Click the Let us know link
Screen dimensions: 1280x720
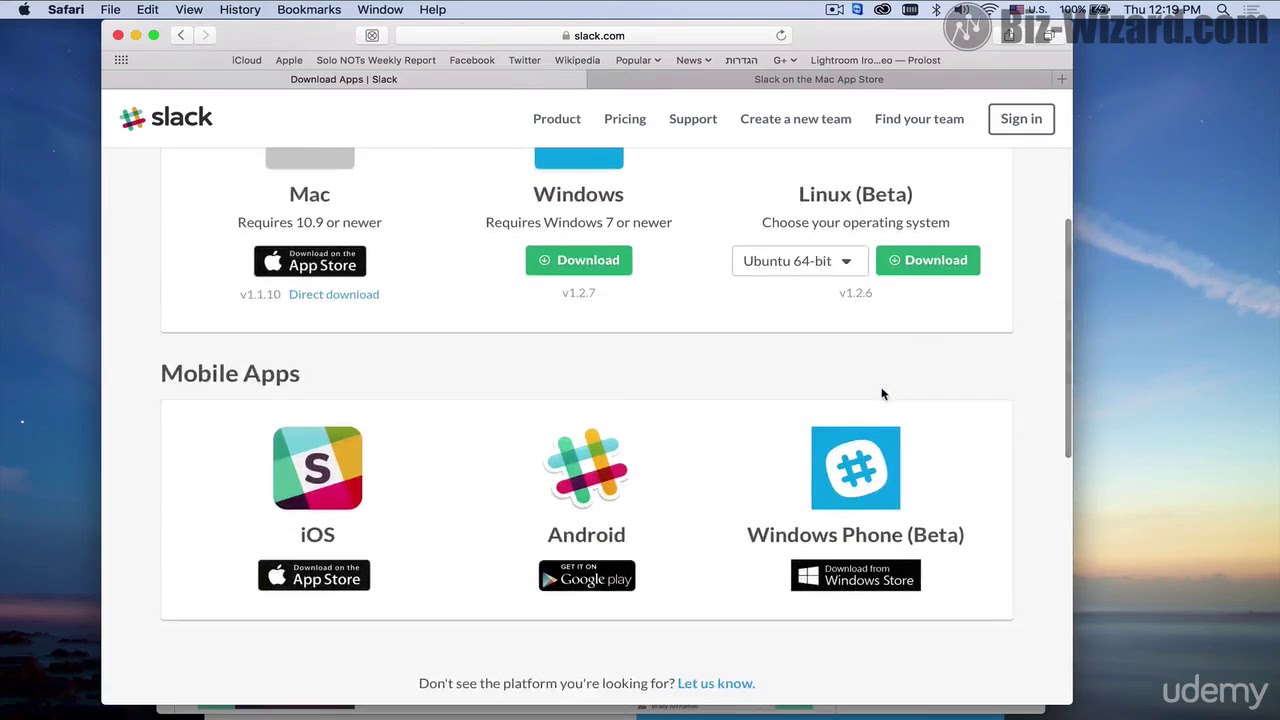click(716, 683)
